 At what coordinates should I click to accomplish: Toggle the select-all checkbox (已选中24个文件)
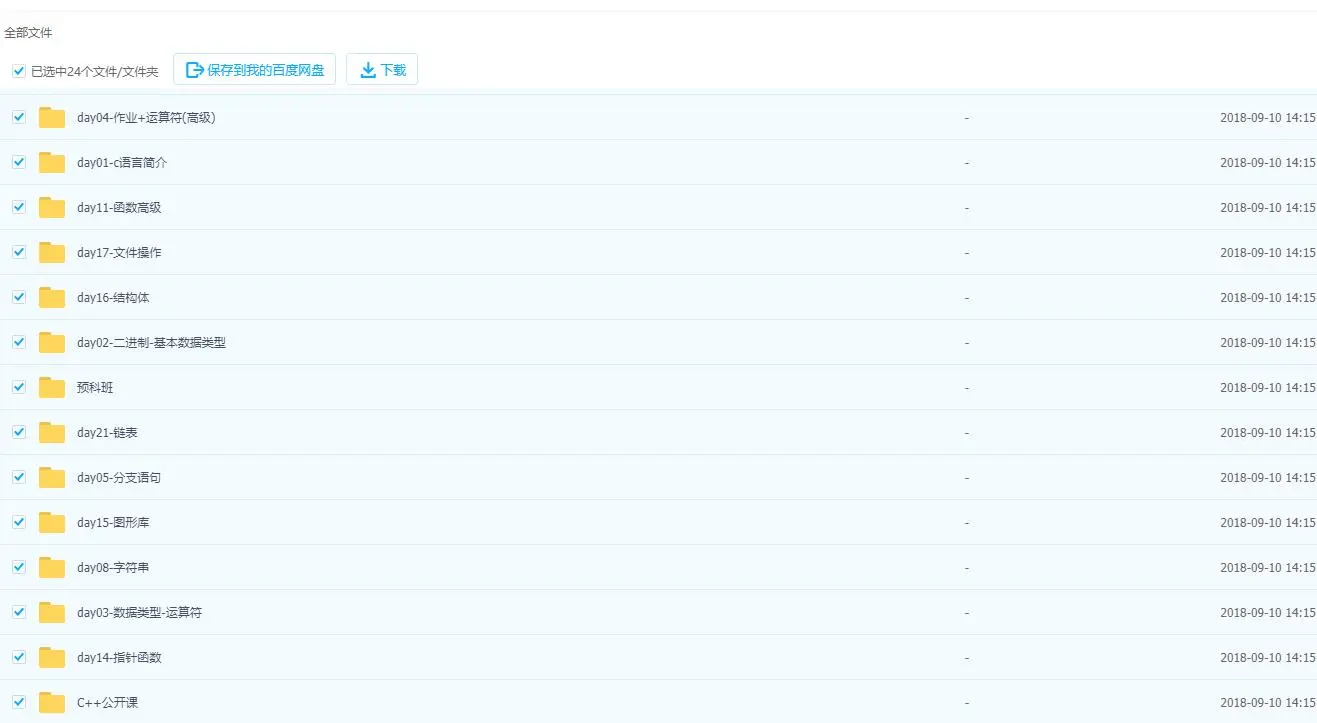pyautogui.click(x=19, y=71)
